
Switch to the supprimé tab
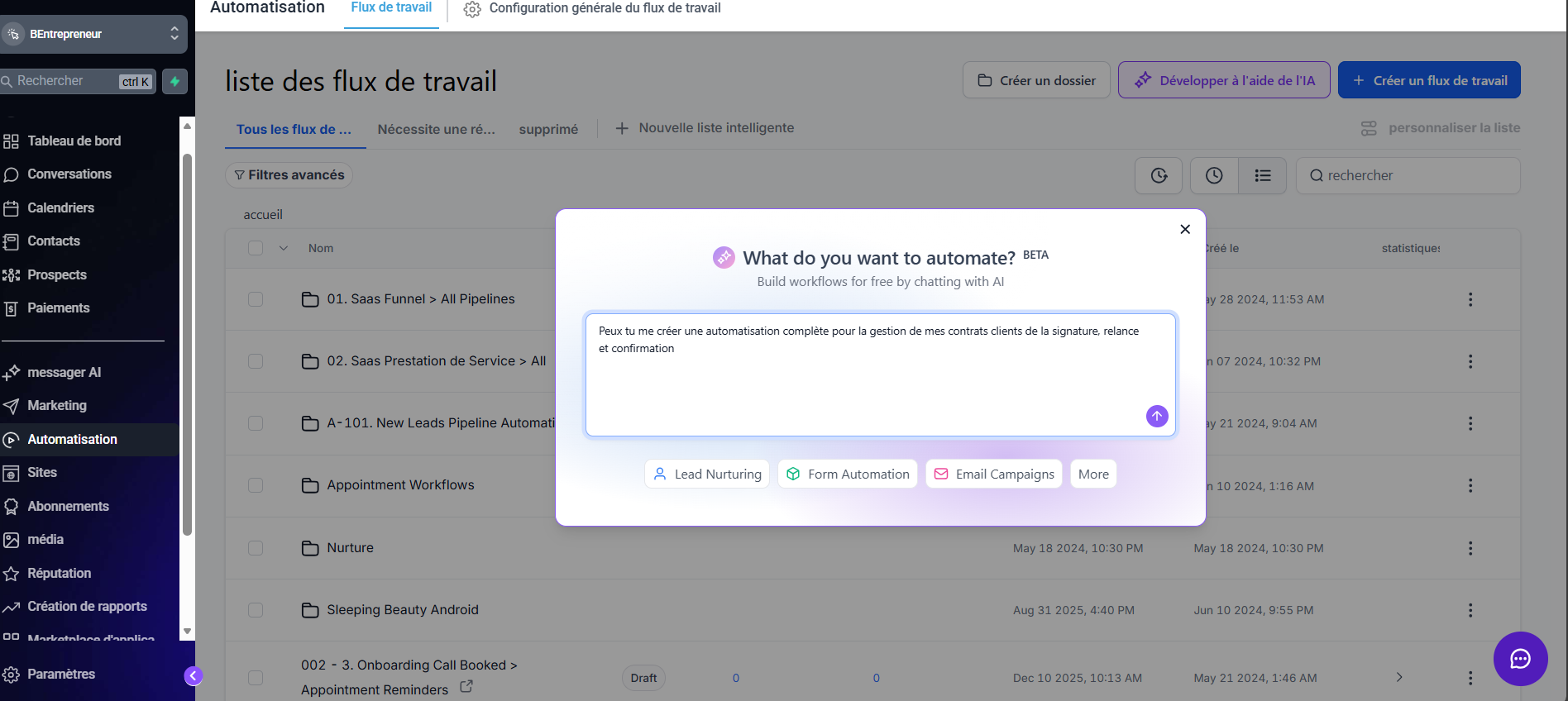pos(548,129)
